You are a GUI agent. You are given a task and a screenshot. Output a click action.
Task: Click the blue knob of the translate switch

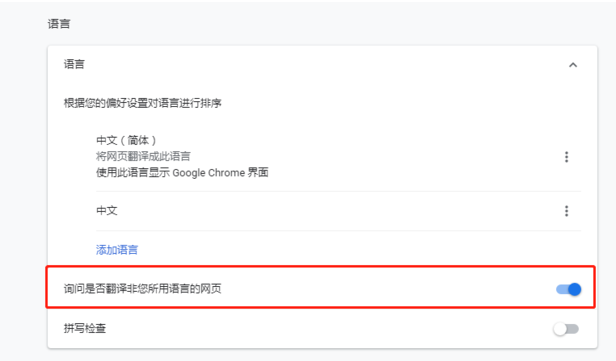click(574, 290)
